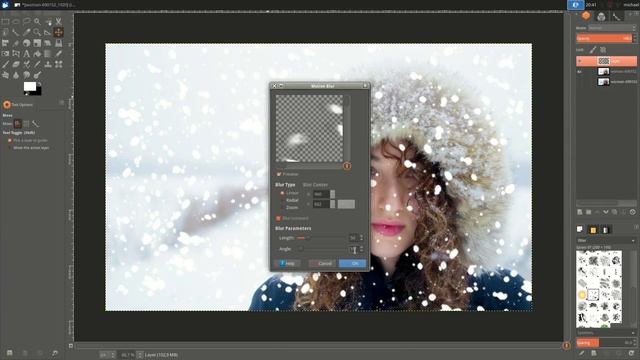Select the Ellipse Select tool

point(16,21)
